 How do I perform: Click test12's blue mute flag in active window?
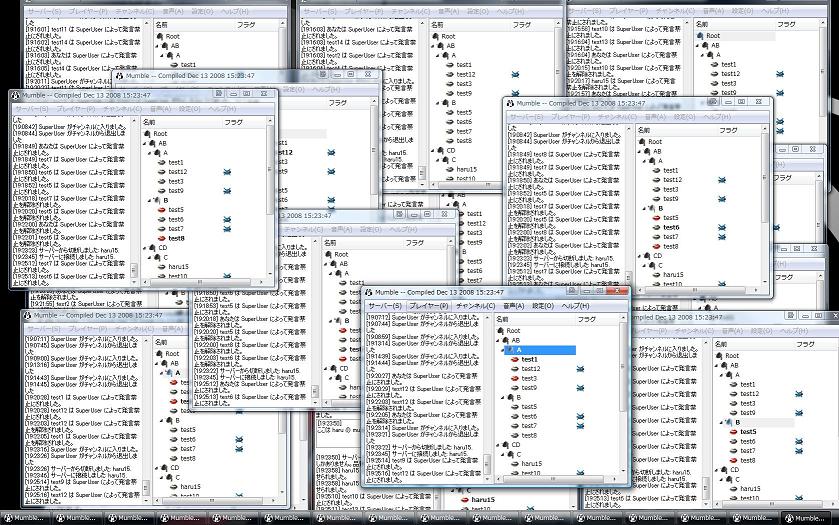(580, 369)
